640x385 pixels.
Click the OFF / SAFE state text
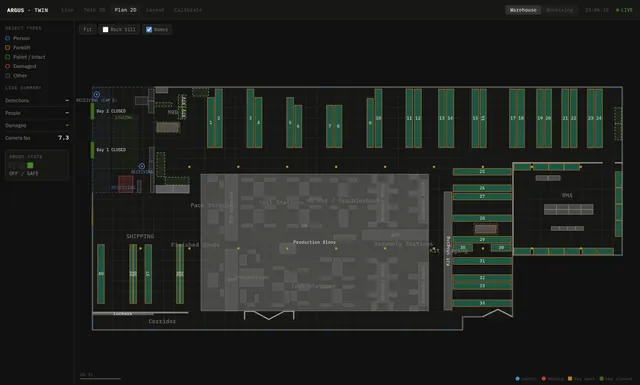coord(24,174)
